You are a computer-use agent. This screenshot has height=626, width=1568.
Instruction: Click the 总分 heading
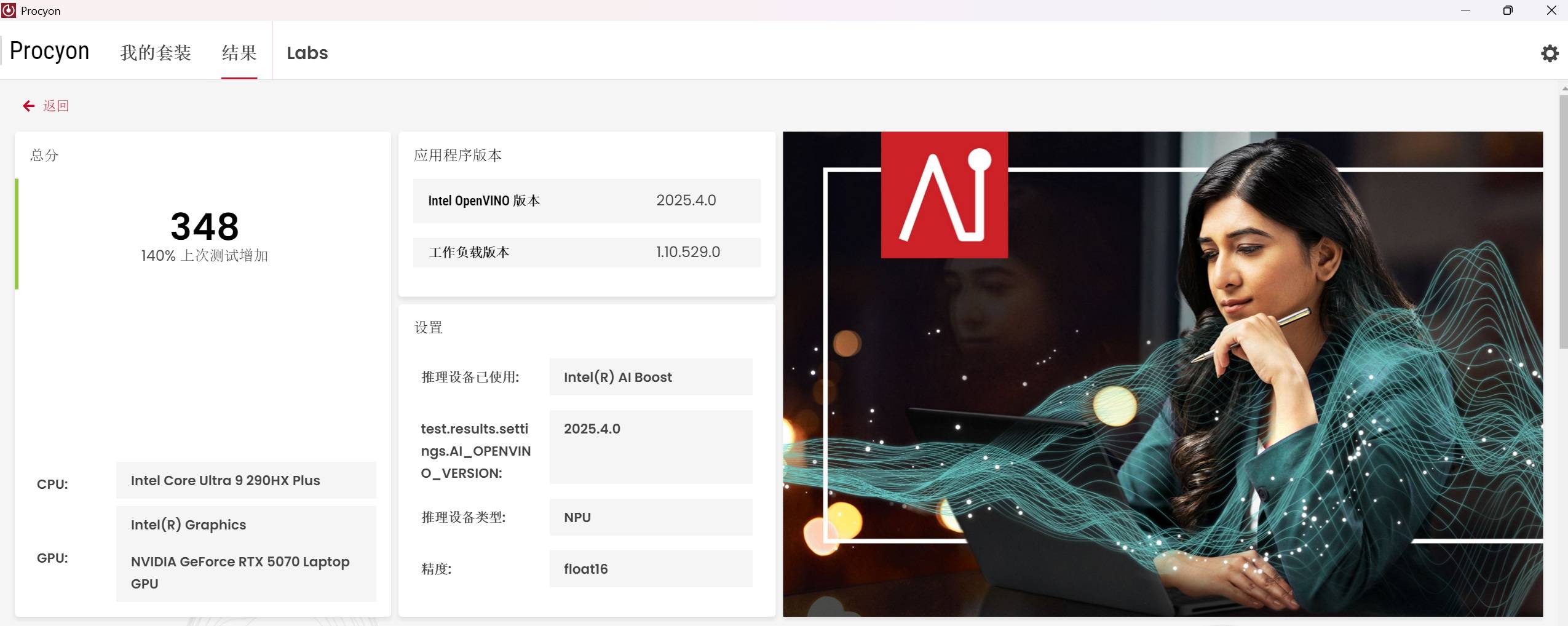pyautogui.click(x=44, y=155)
